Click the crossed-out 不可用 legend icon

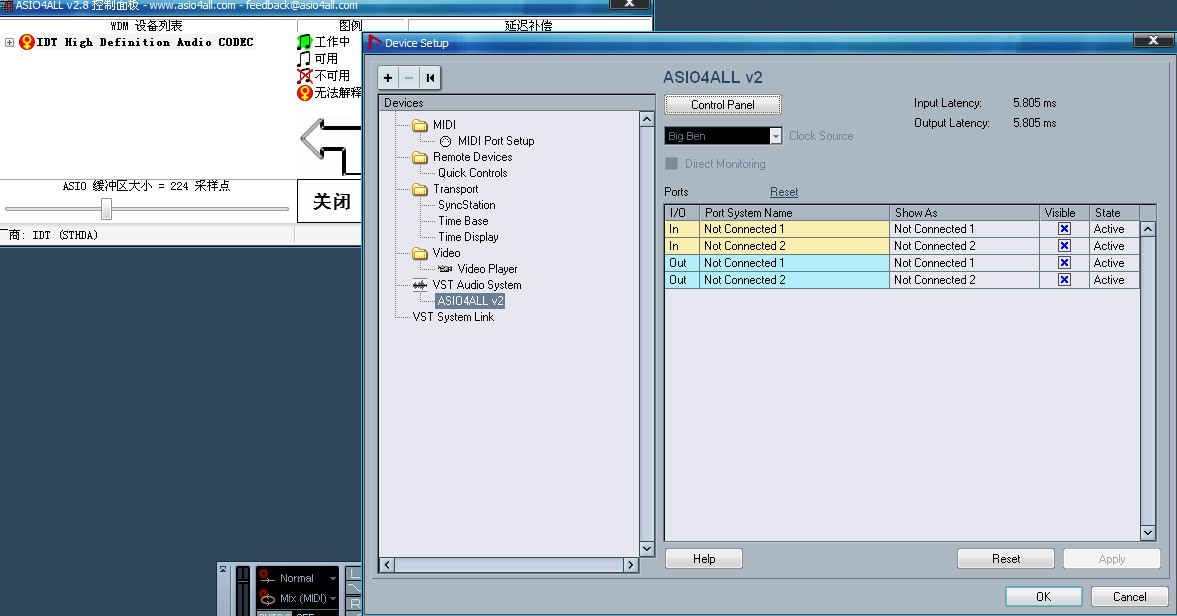(x=304, y=76)
